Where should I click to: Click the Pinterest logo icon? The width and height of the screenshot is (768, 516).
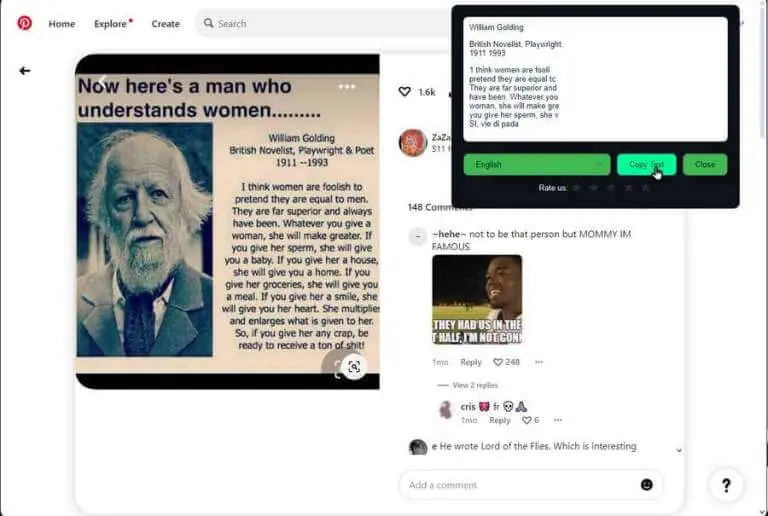24,23
